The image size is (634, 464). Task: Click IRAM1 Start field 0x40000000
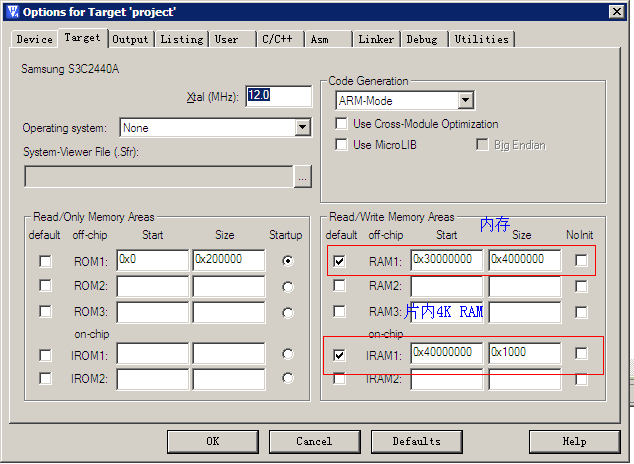pos(447,353)
